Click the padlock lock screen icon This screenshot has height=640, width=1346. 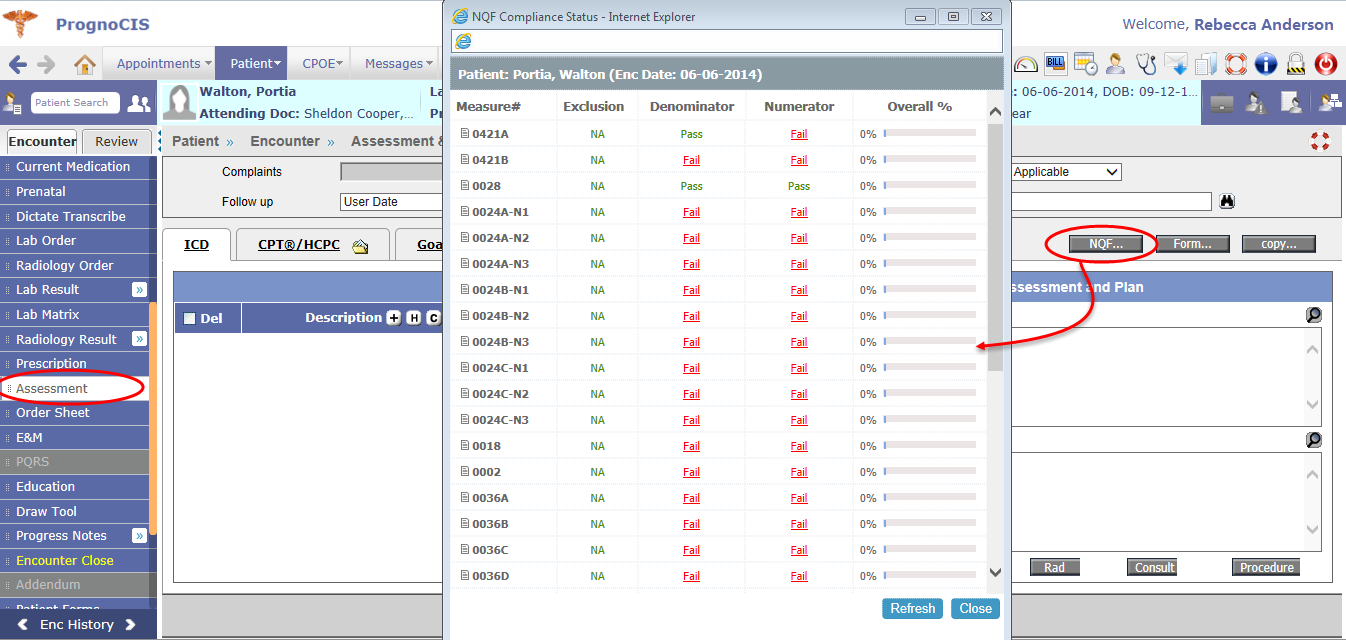click(x=1296, y=64)
